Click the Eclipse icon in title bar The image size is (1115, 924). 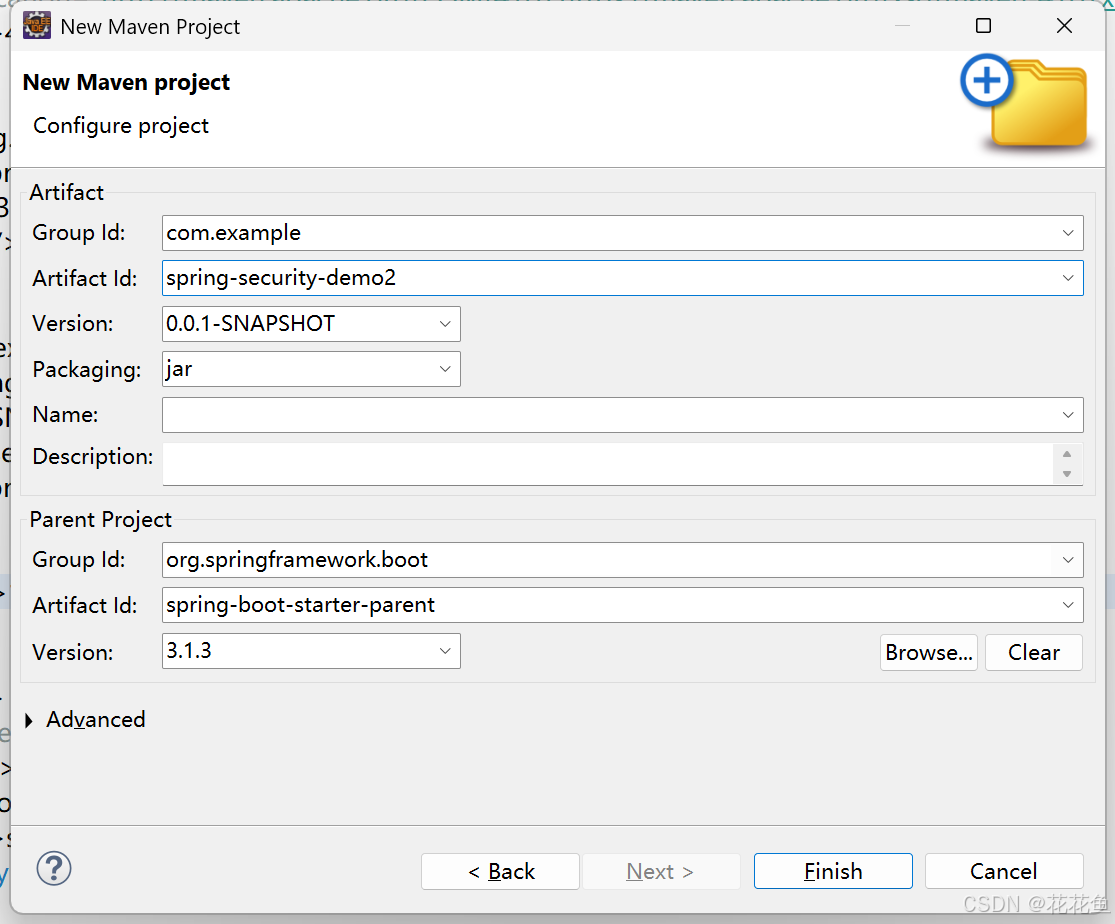37,26
